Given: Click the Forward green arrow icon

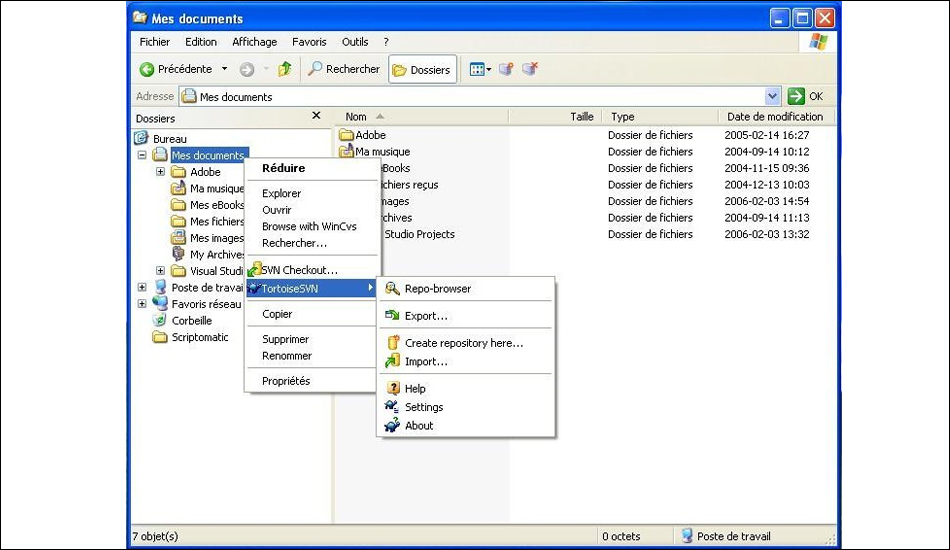Looking at the screenshot, I should coord(247,70).
